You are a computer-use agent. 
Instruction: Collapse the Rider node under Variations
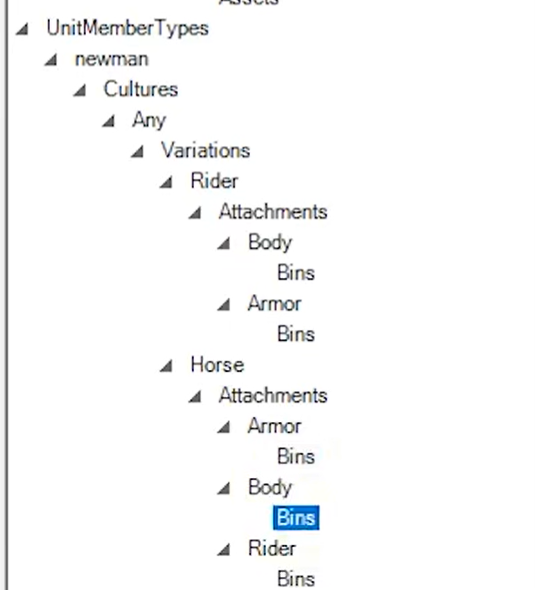click(166, 182)
